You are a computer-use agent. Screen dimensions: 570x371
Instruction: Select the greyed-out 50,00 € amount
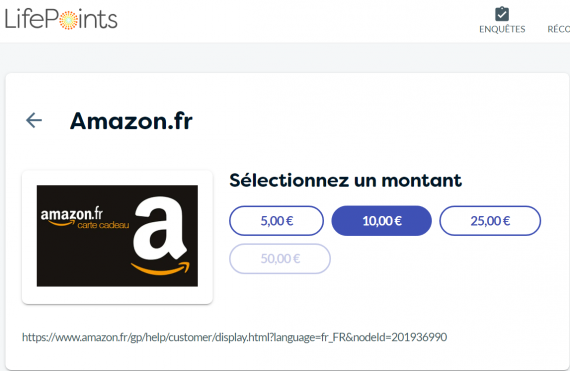(x=280, y=258)
